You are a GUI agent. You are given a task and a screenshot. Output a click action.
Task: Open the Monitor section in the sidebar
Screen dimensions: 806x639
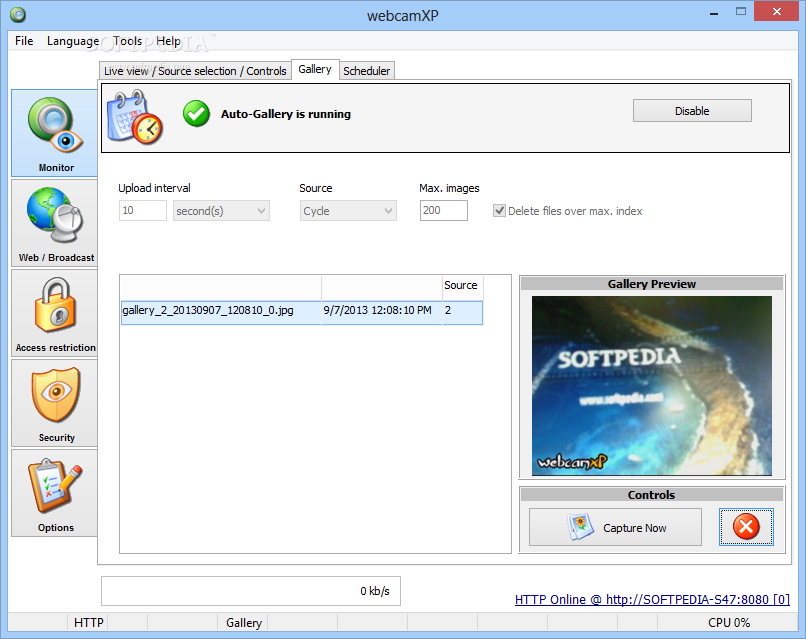(x=55, y=133)
